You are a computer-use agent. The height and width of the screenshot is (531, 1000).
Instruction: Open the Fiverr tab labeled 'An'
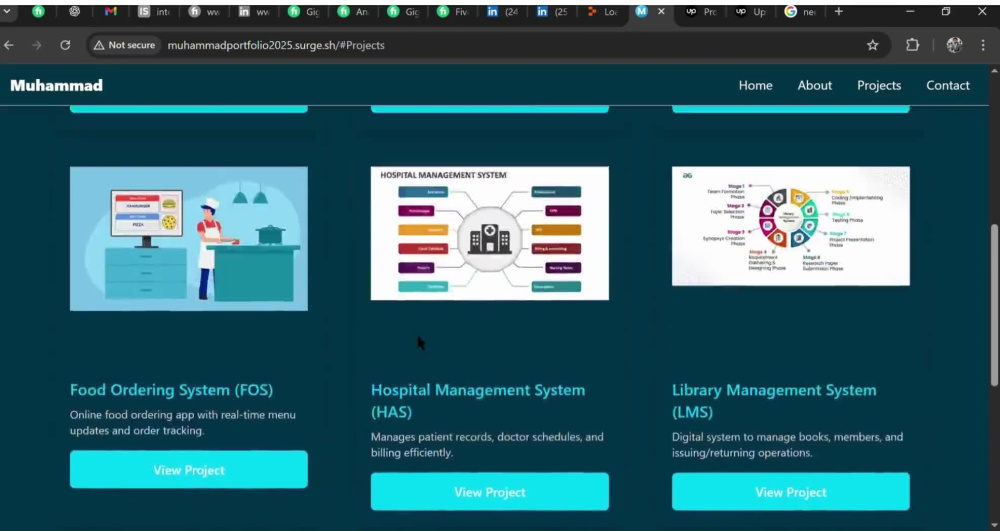[x=354, y=11]
